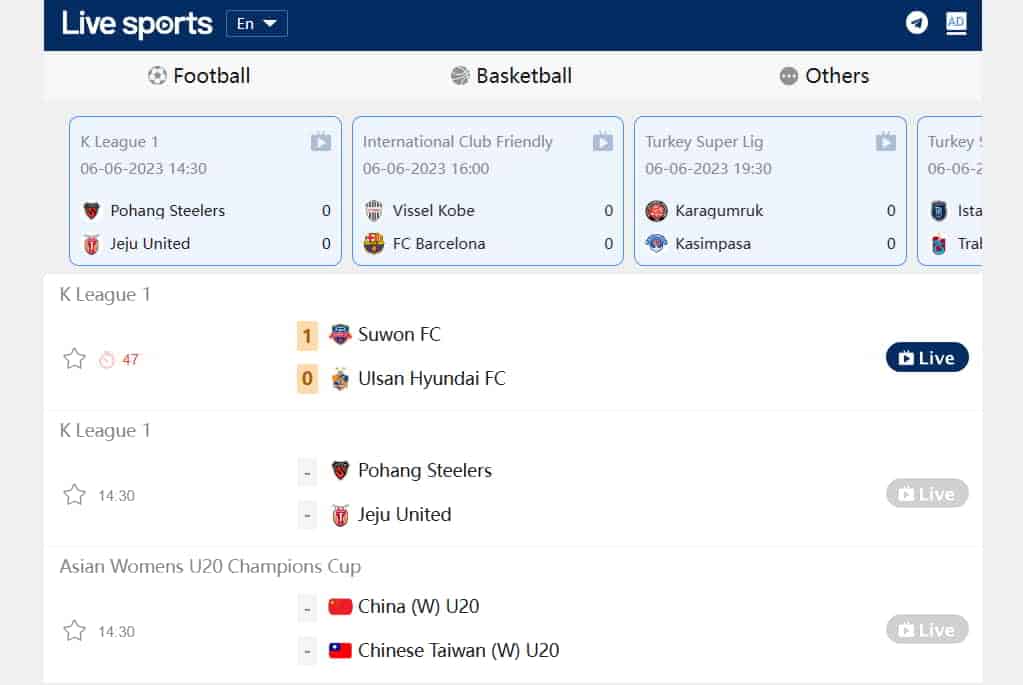Viewport: 1023px width, 685px height.
Task: Click the Live button for China U20 match
Action: (926, 630)
